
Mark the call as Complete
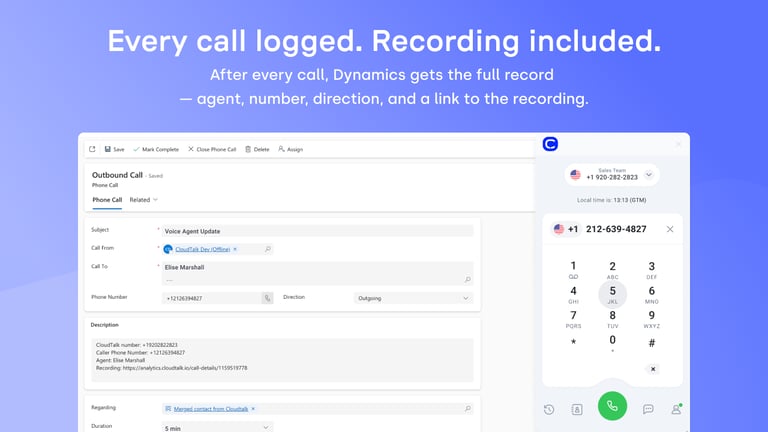click(x=156, y=149)
